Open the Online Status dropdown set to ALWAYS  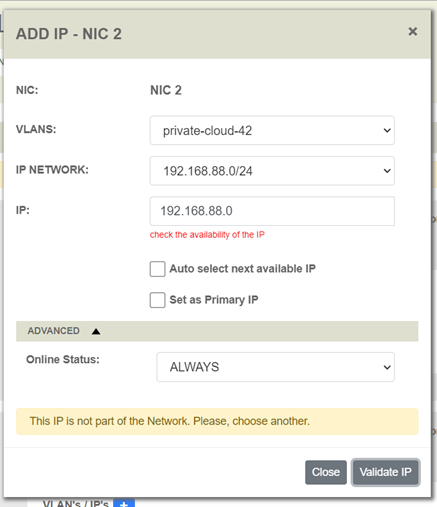pos(275,367)
